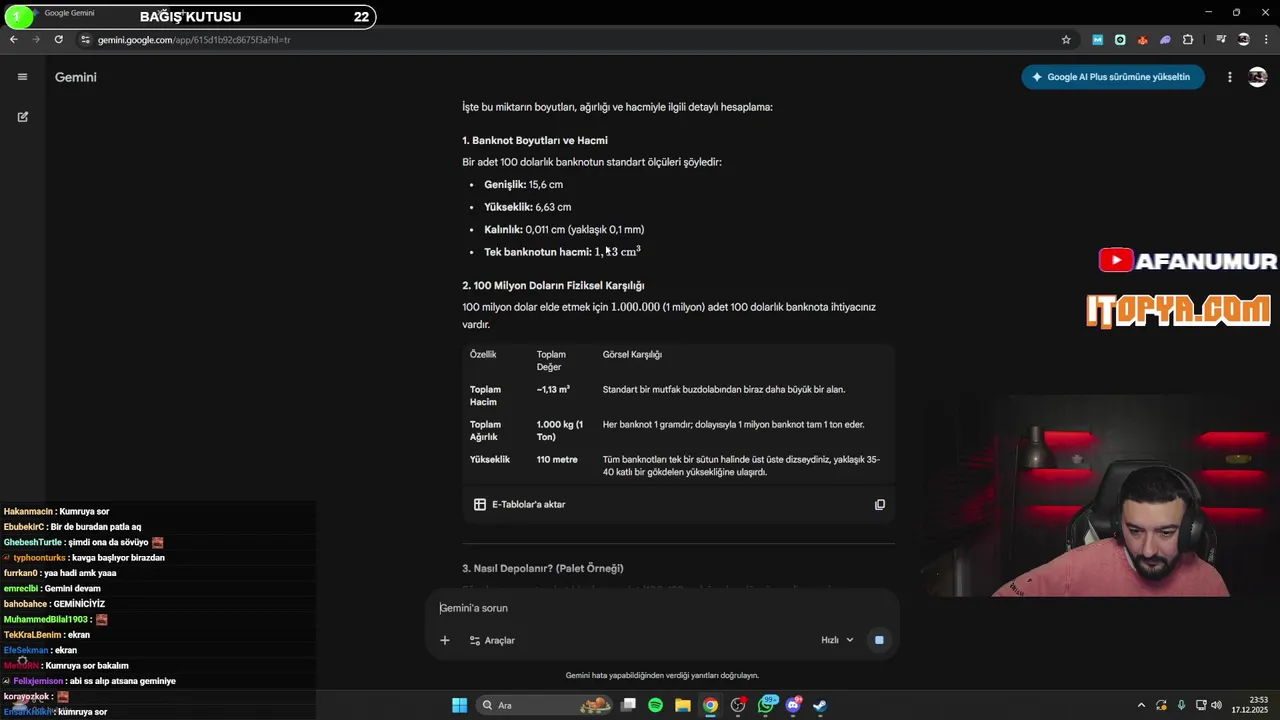
Task: Show hidden system tray icons
Action: tap(1141, 705)
